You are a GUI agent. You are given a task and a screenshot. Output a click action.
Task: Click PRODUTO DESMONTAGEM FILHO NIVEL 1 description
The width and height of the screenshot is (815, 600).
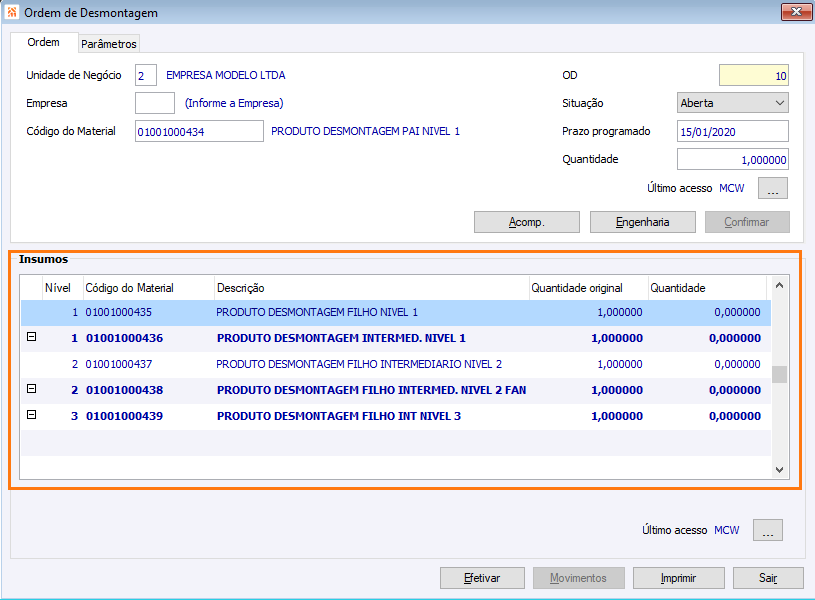[317, 312]
